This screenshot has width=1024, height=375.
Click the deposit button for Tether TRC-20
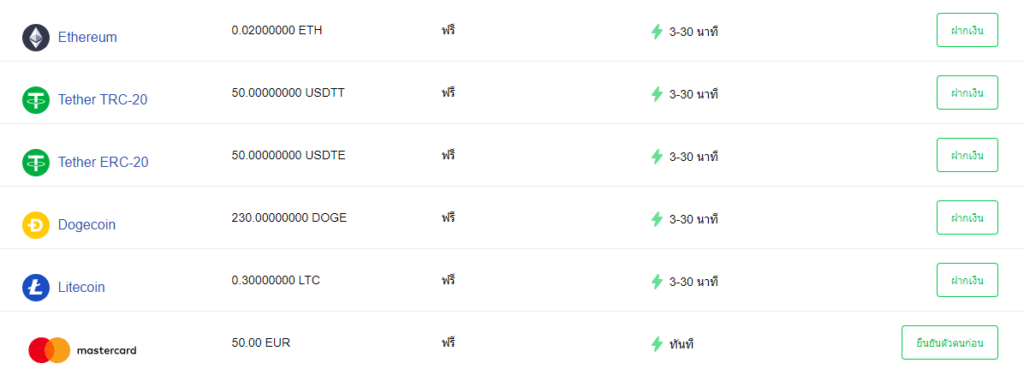967,92
